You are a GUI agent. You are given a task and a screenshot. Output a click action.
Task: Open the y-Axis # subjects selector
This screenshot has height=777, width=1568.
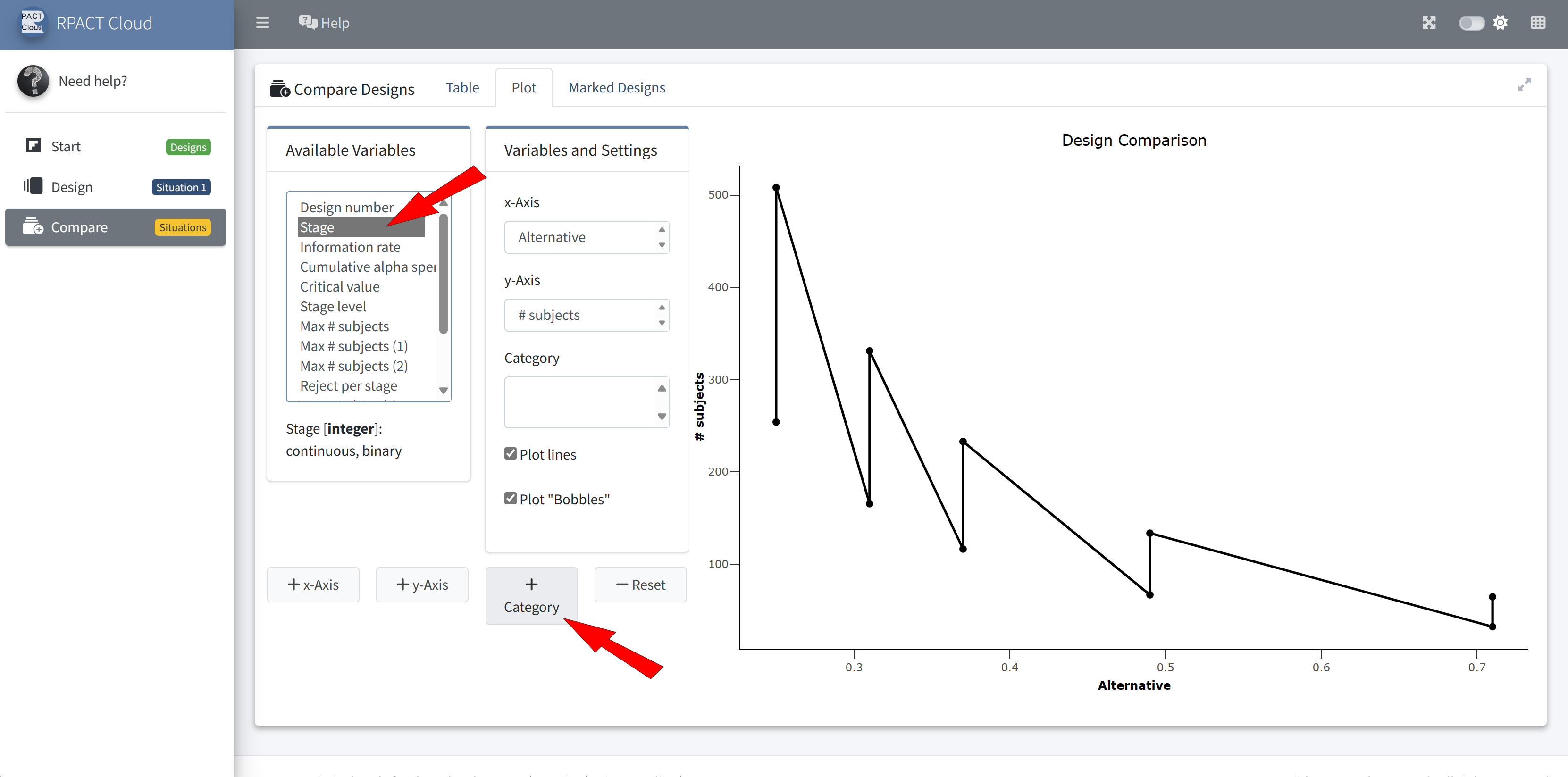point(586,315)
